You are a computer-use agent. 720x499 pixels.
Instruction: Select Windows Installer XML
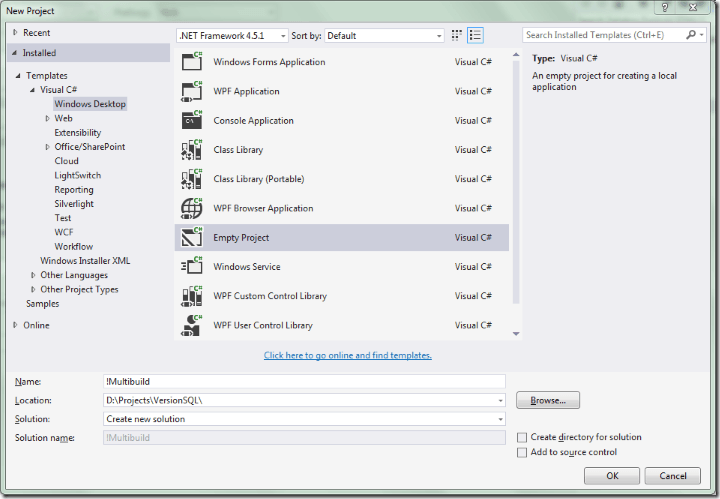pyautogui.click(x=85, y=261)
